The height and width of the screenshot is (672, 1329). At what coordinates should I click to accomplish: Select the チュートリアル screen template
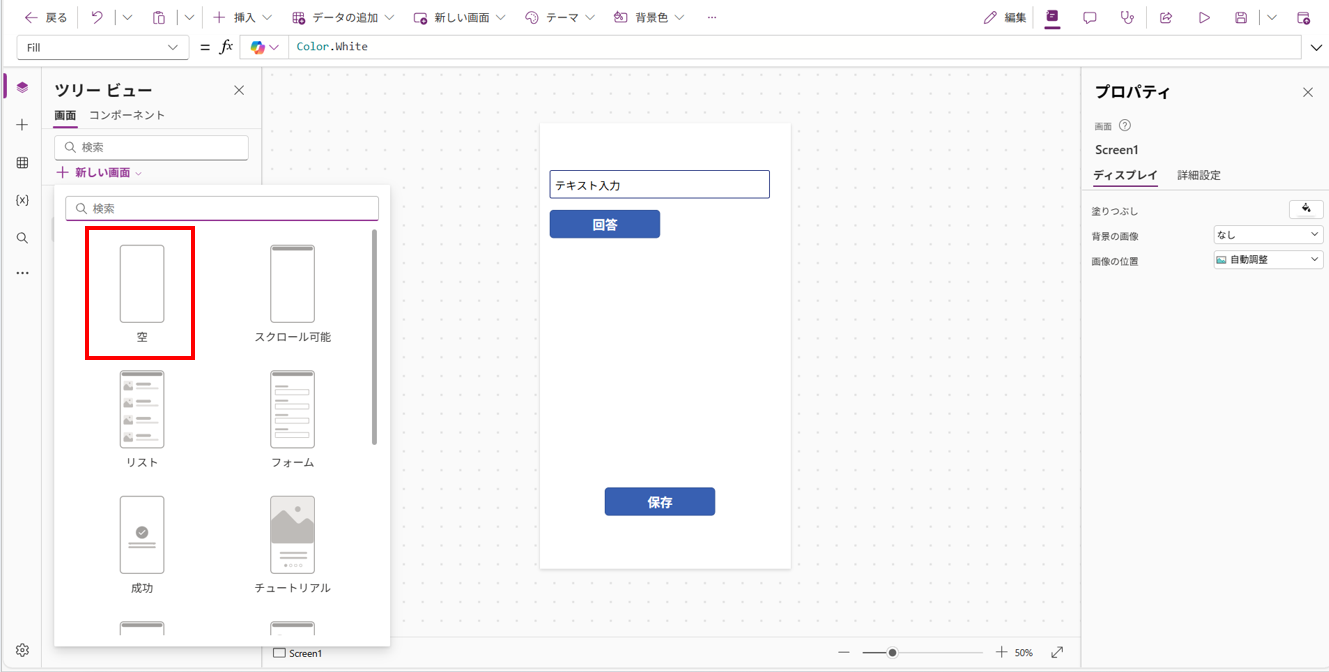point(292,545)
